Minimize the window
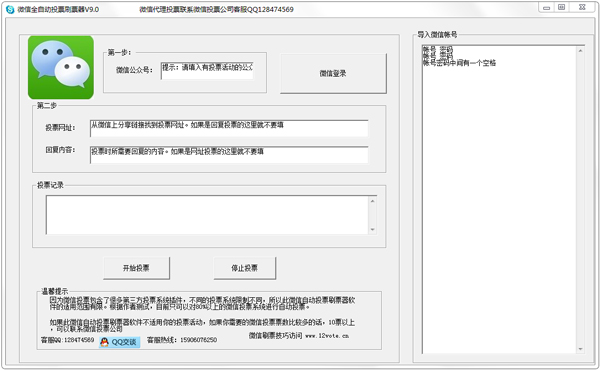 tap(546, 7)
